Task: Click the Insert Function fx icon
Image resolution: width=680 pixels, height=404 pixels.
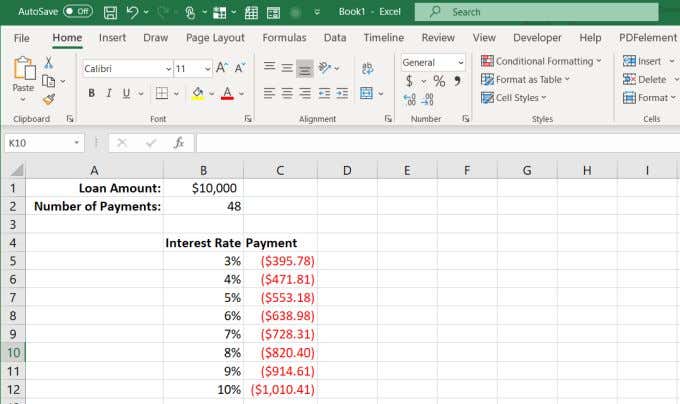Action: point(179,143)
